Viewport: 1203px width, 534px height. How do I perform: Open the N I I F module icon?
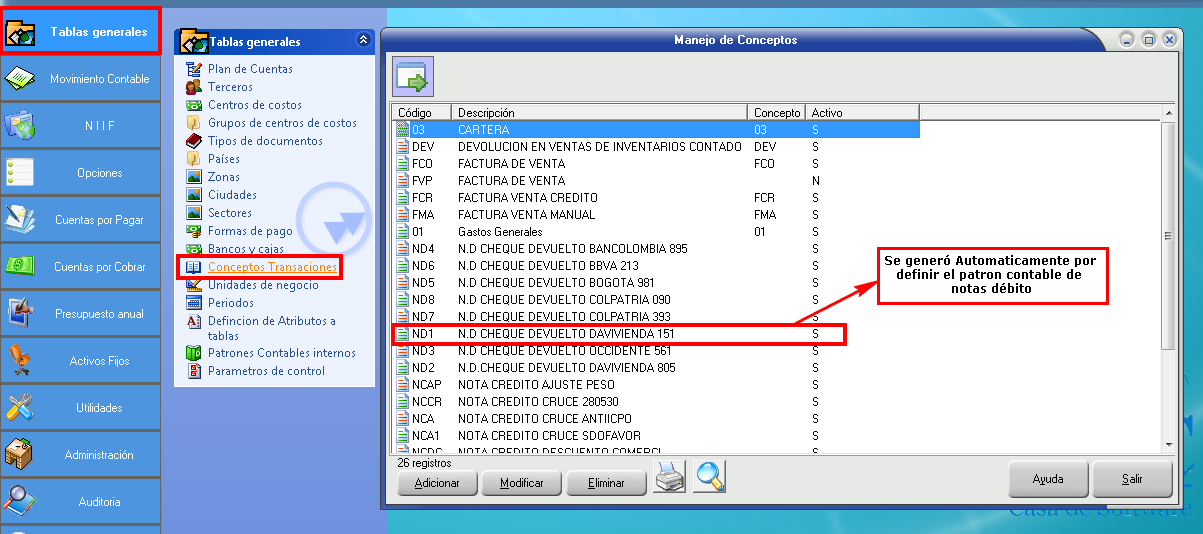[x=21, y=126]
